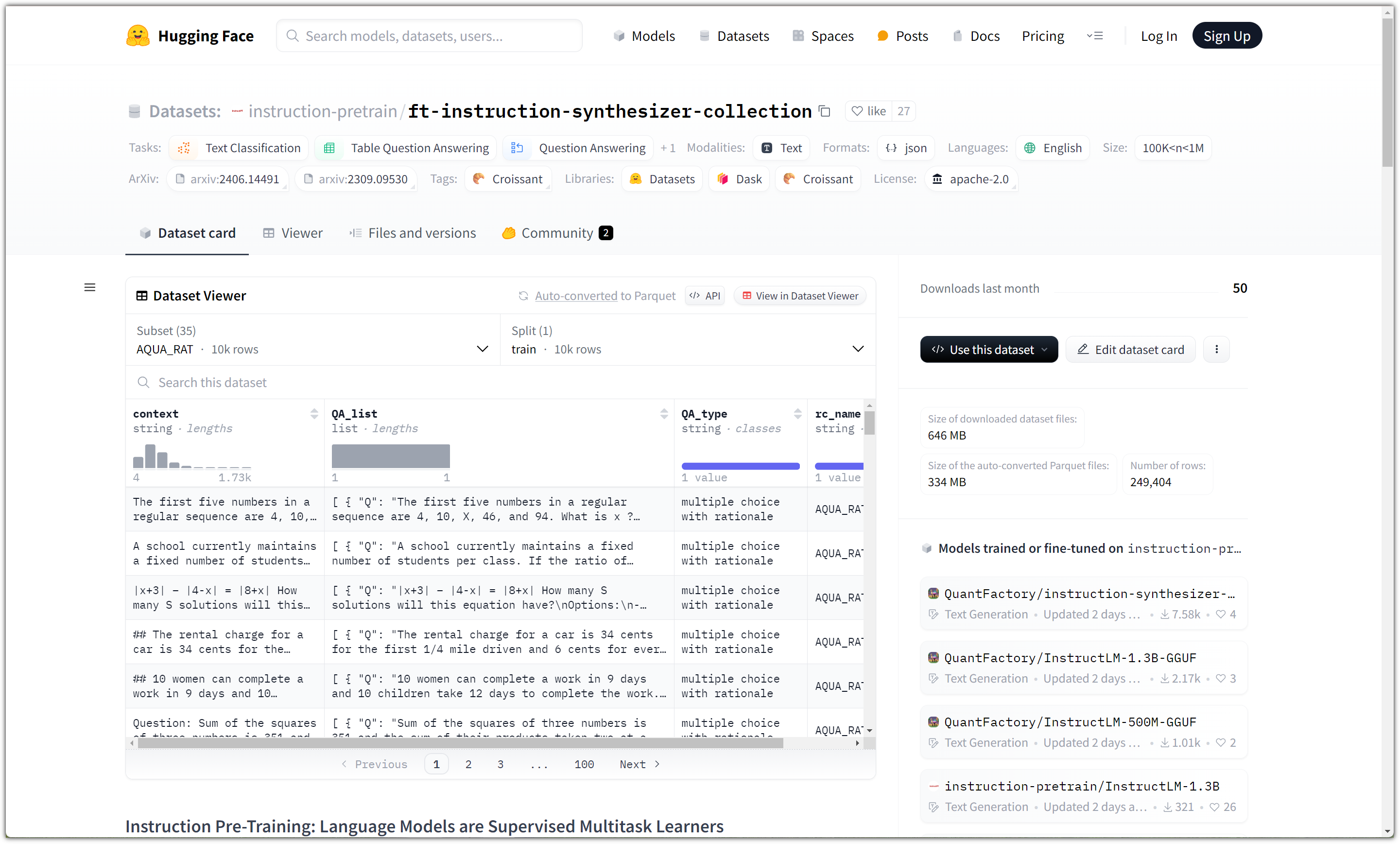The height and width of the screenshot is (844, 1400).
Task: Sort the context column with the arrows
Action: [314, 414]
